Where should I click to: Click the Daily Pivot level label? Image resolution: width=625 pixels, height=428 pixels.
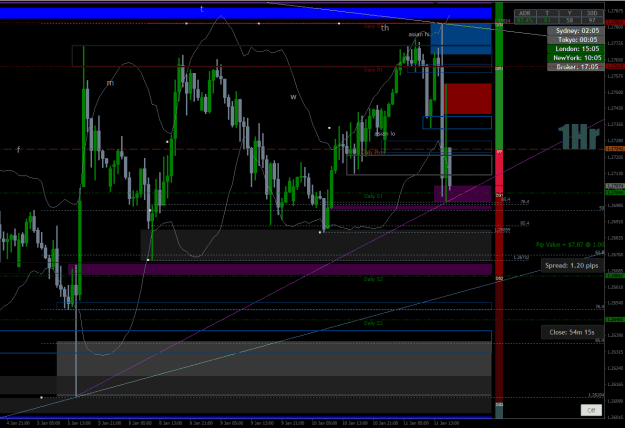(x=374, y=152)
